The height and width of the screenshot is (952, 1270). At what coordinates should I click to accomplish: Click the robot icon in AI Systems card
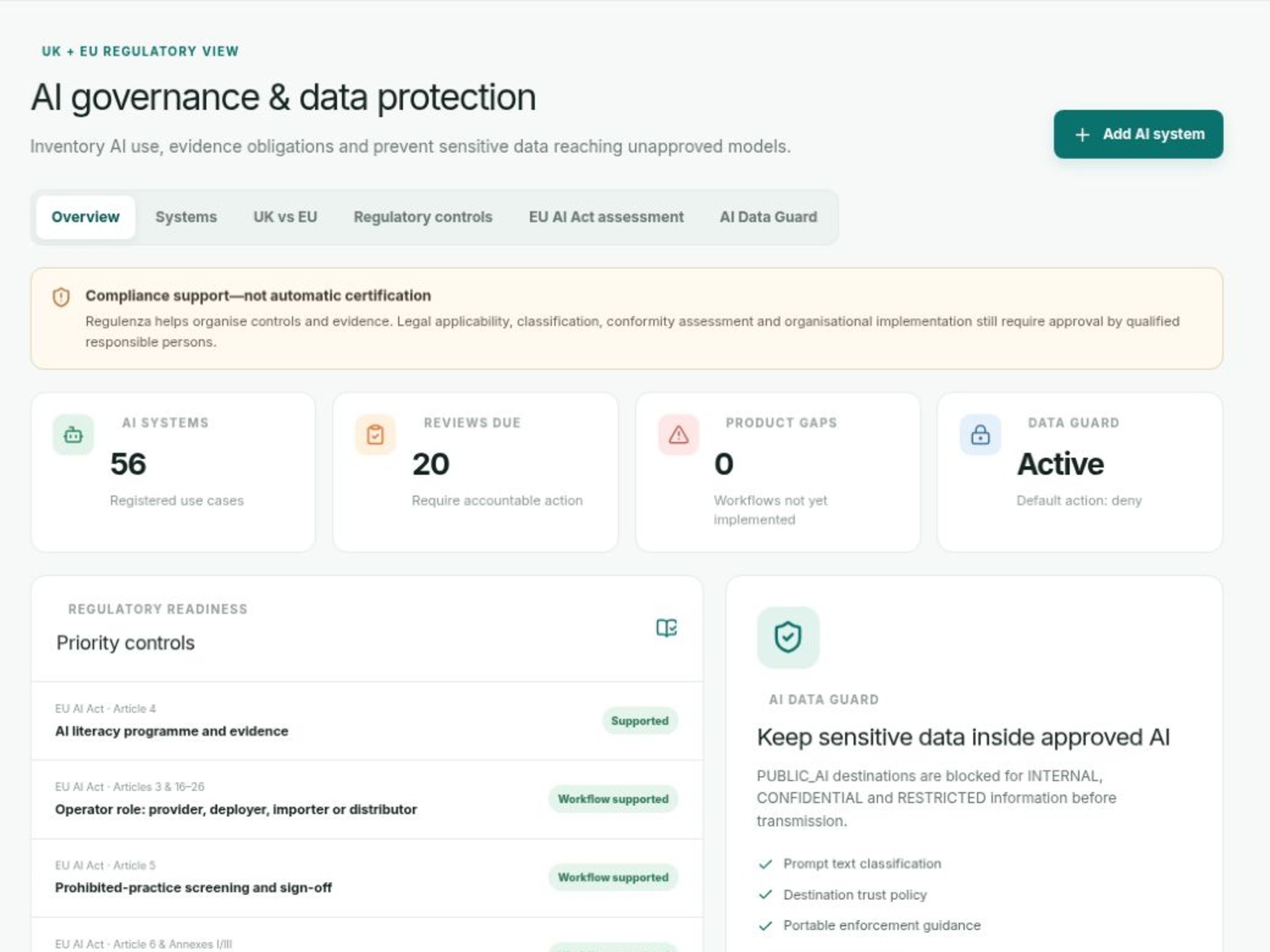click(73, 435)
